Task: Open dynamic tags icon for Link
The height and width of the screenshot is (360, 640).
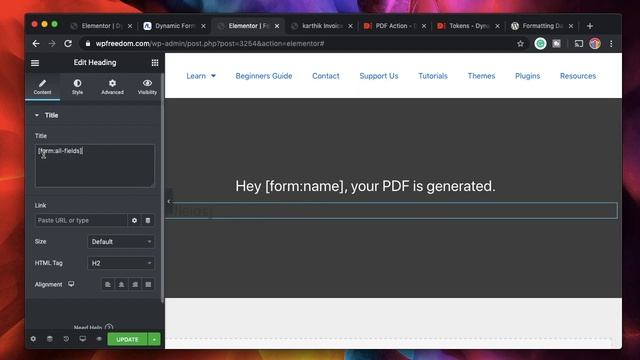Action: (148, 220)
